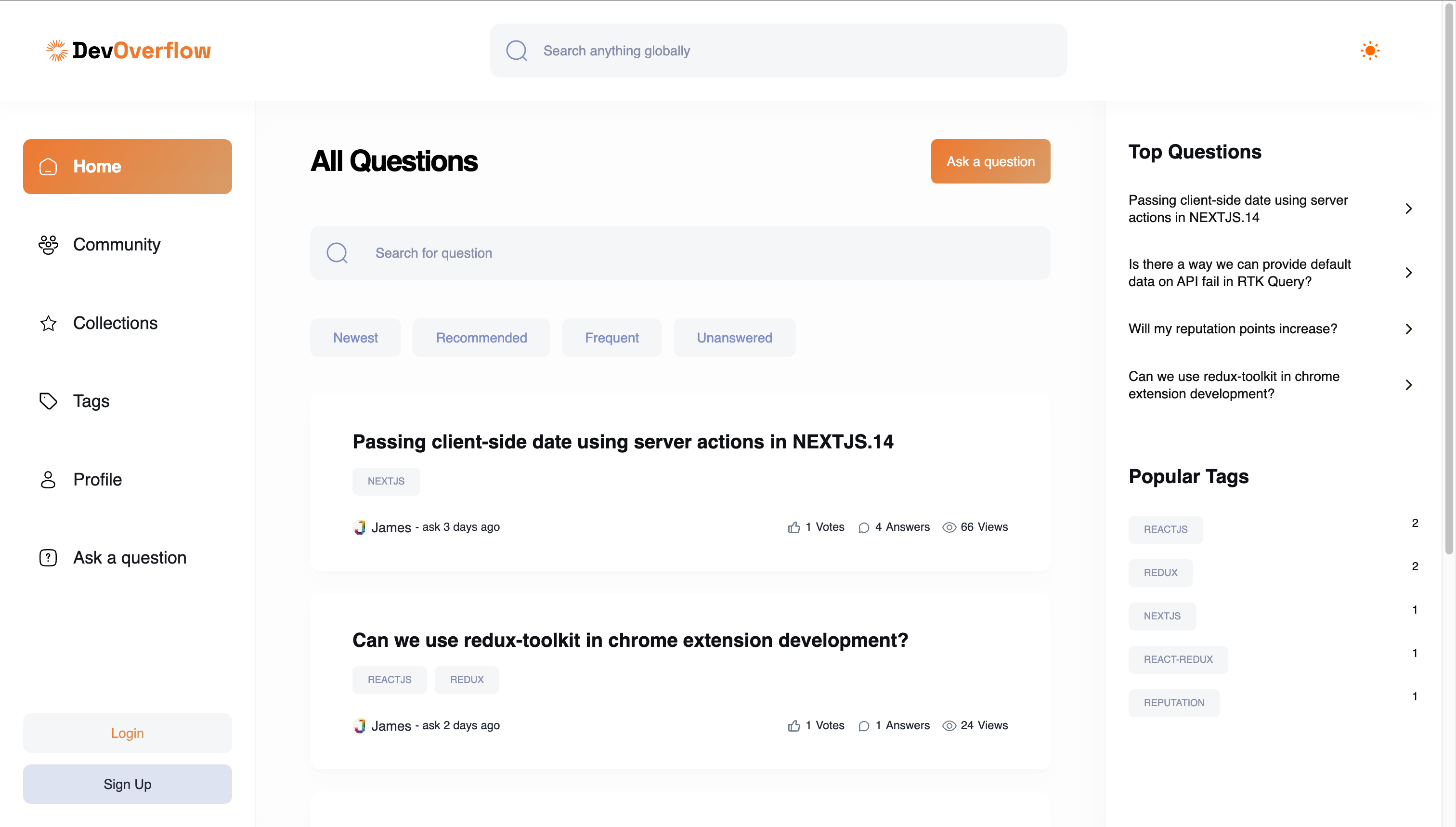This screenshot has width=1456, height=827.
Task: Filter questions by Recommended
Action: coord(481,338)
